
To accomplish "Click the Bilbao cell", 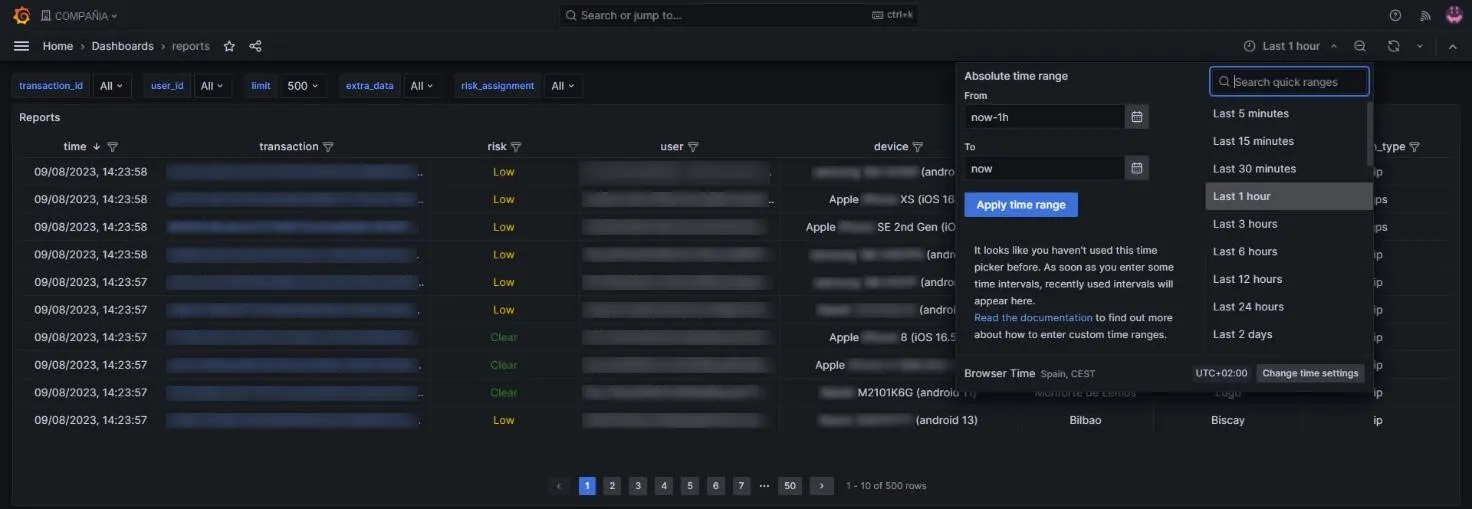I will click(1085, 420).
